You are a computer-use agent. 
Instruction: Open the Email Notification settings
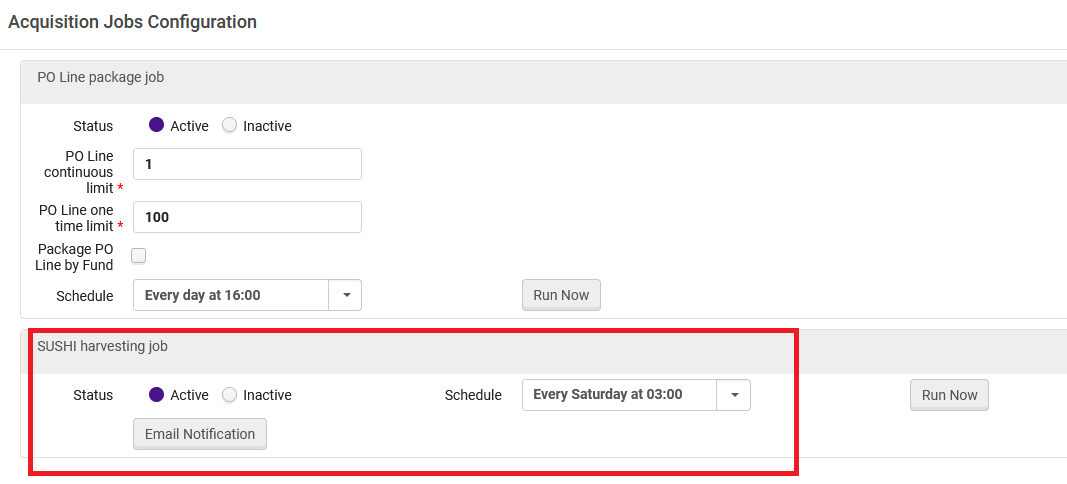[x=200, y=434]
